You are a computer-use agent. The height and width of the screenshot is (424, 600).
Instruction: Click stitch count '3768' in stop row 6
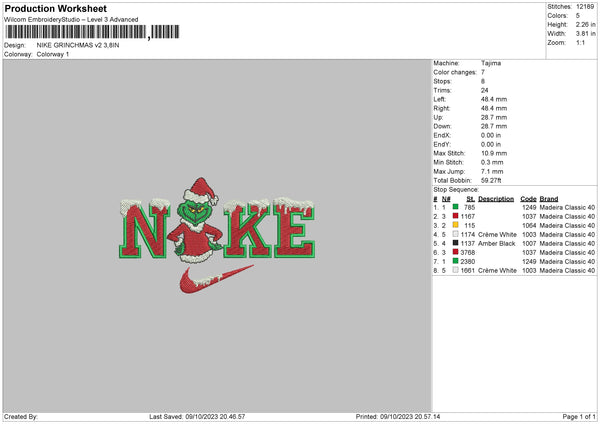coord(468,252)
